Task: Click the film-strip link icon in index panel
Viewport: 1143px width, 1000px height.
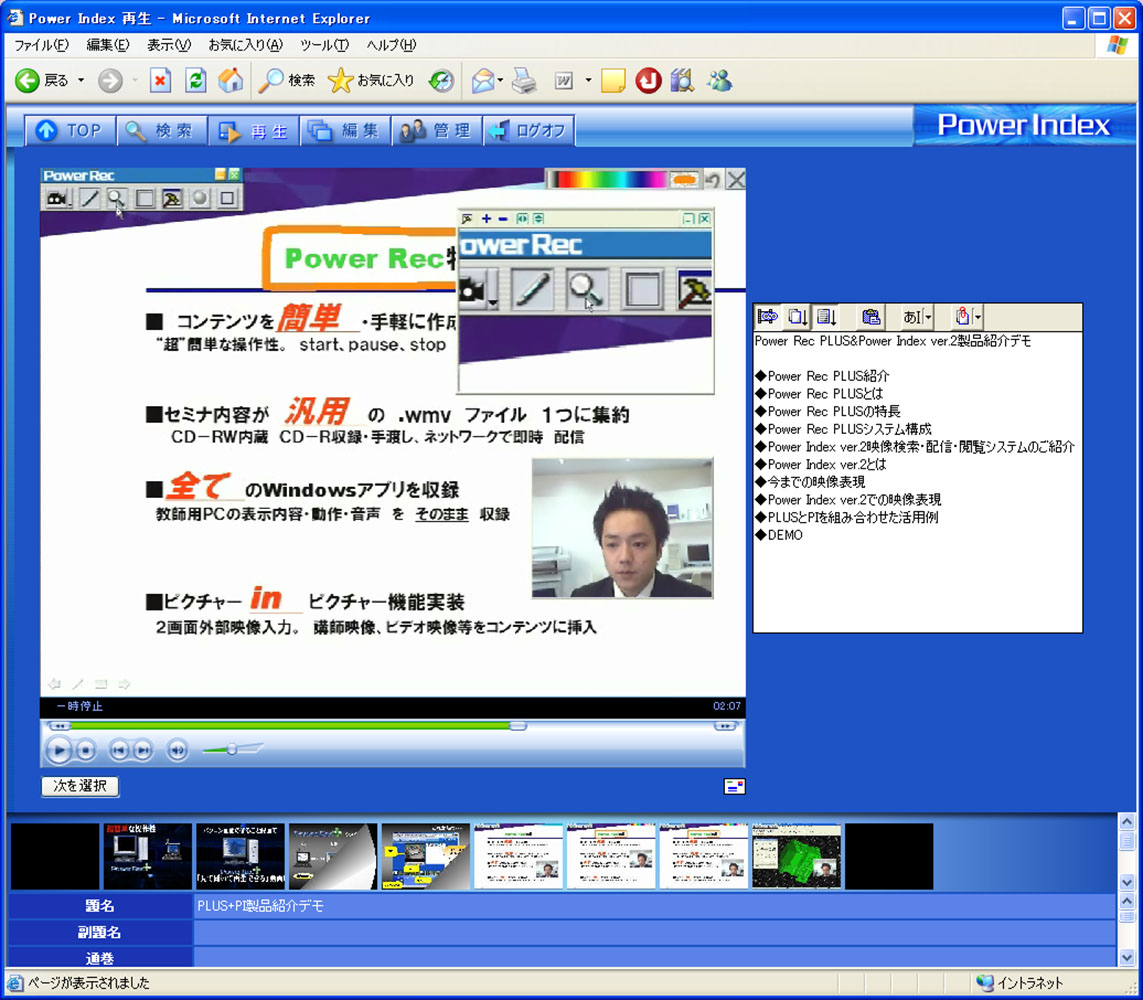Action: click(x=768, y=316)
